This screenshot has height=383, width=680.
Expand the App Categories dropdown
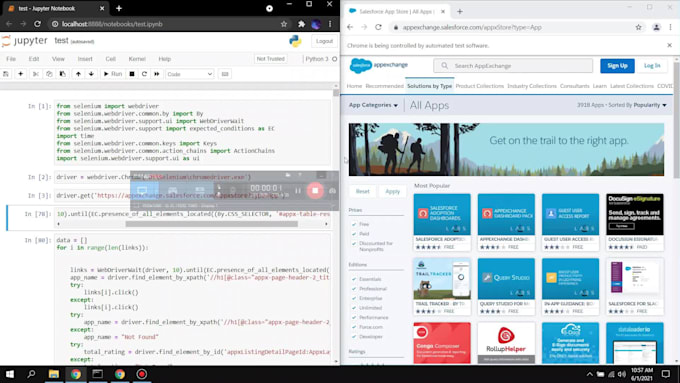click(373, 105)
